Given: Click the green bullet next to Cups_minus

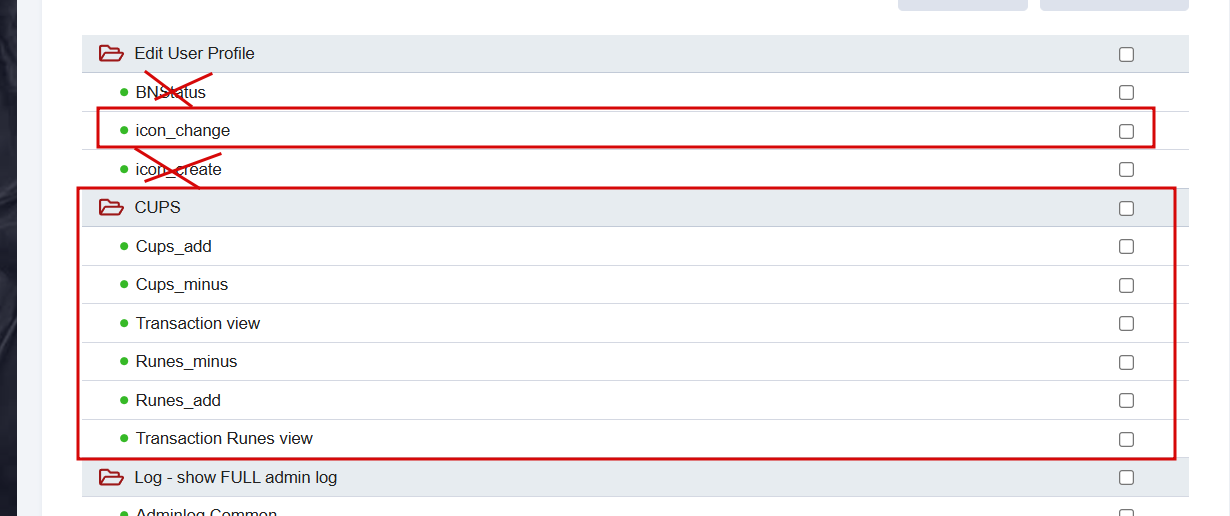Looking at the screenshot, I should 125,285.
